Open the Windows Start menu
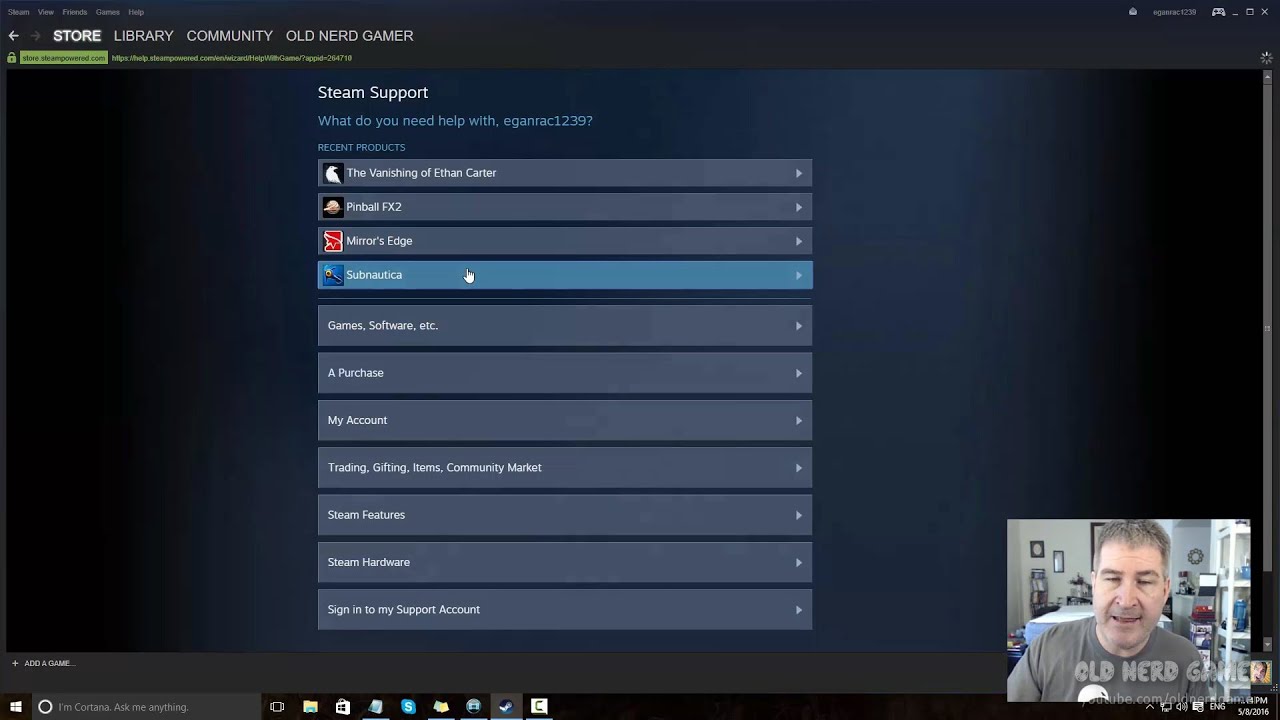1280x720 pixels. [15, 706]
